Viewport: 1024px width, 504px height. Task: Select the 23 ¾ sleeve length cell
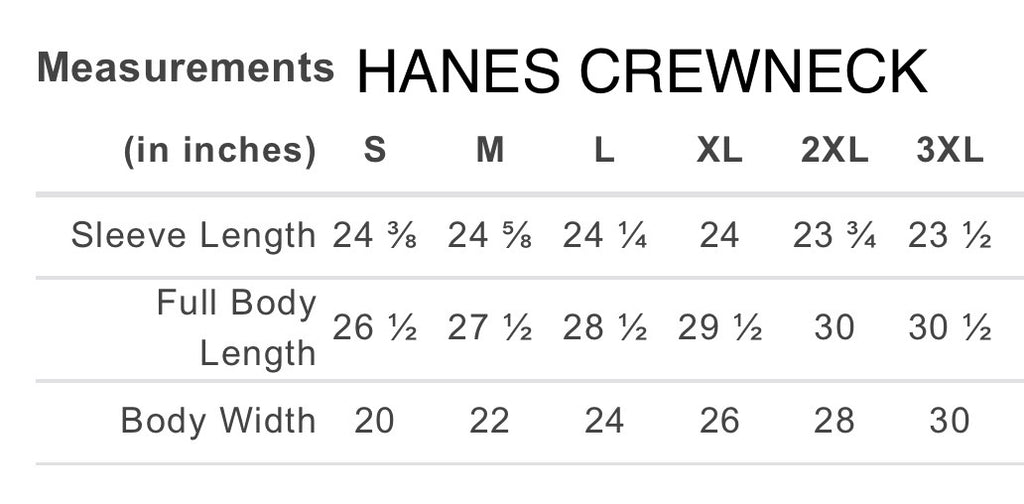point(834,236)
